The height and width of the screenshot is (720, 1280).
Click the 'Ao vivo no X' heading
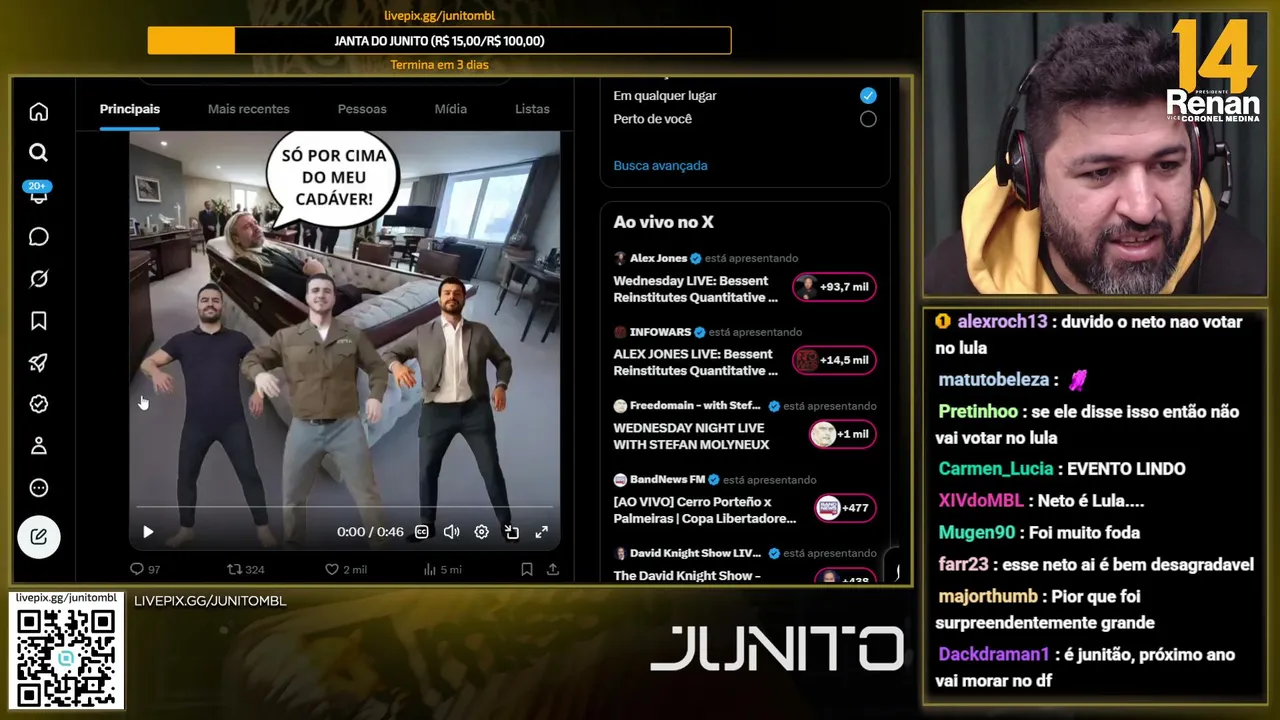[664, 222]
